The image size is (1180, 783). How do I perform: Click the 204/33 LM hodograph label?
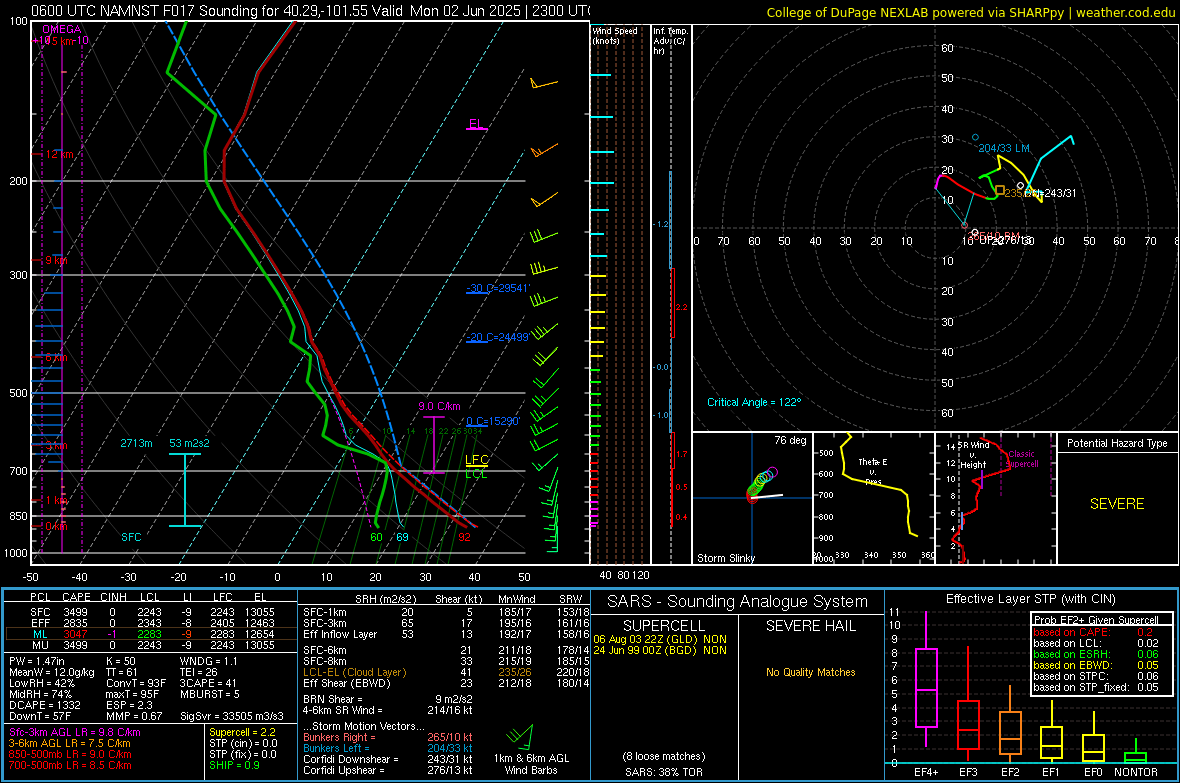[1004, 148]
